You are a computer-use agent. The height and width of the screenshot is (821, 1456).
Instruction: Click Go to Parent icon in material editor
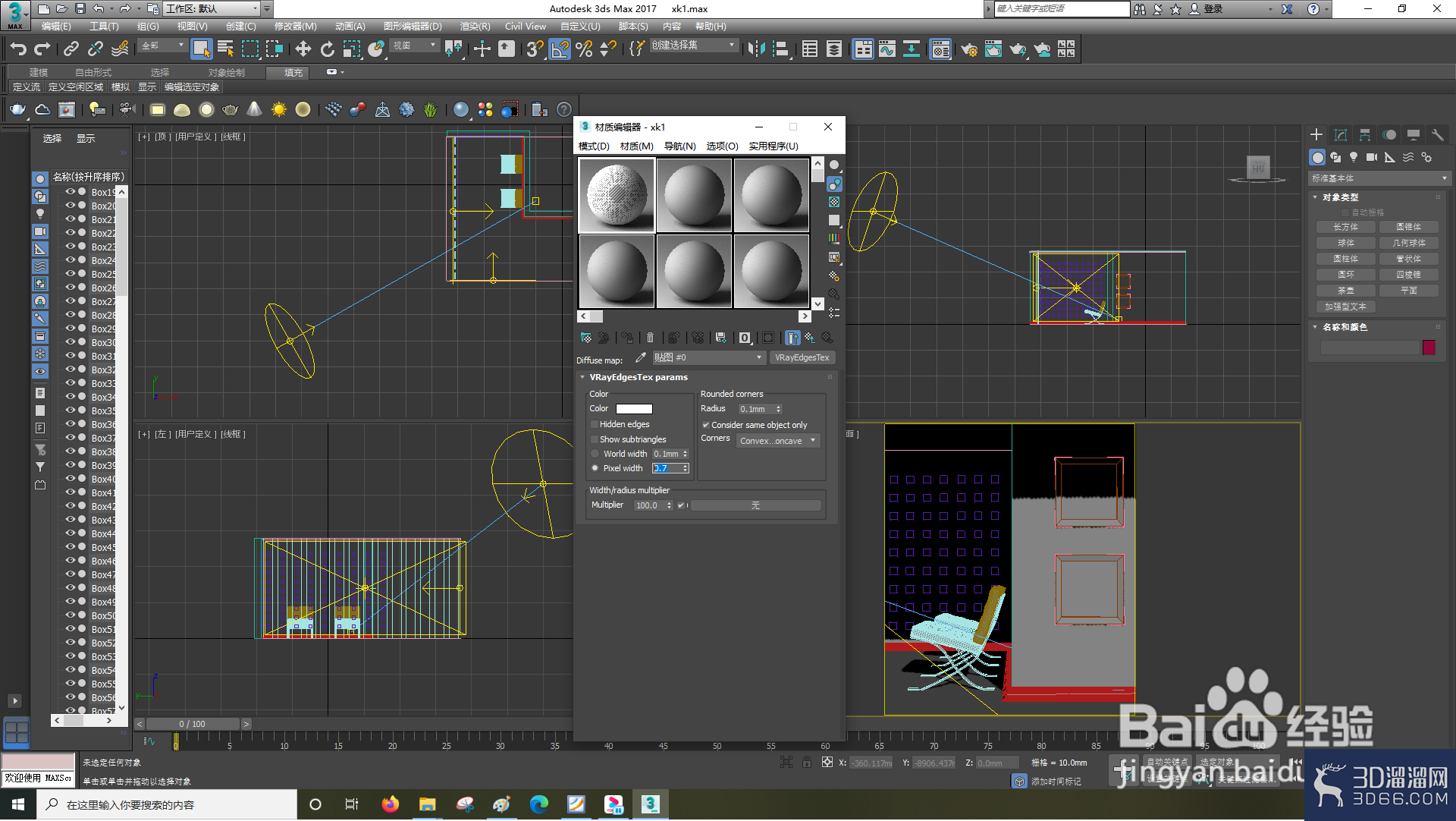click(x=810, y=338)
